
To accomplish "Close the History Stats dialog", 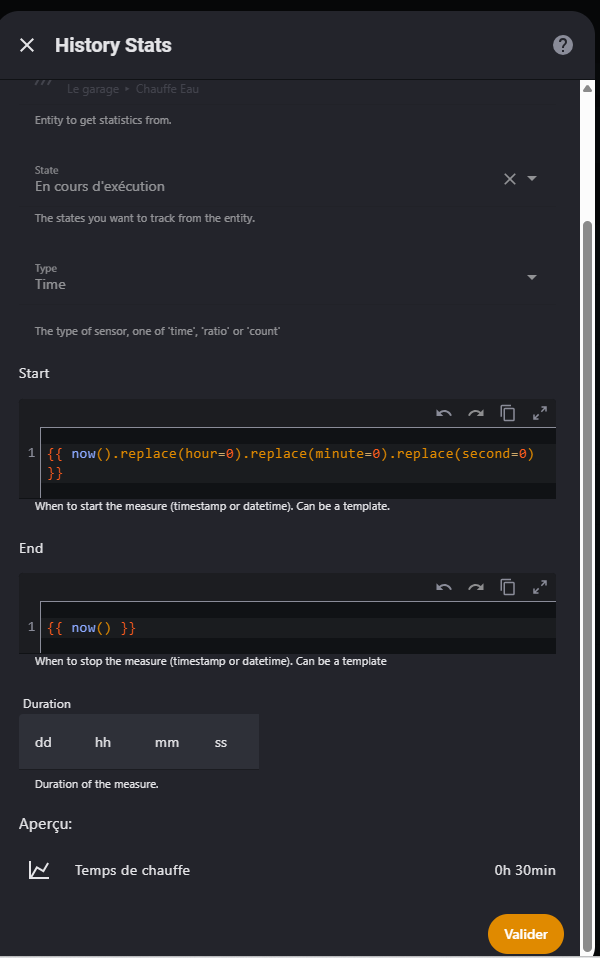I will [27, 45].
